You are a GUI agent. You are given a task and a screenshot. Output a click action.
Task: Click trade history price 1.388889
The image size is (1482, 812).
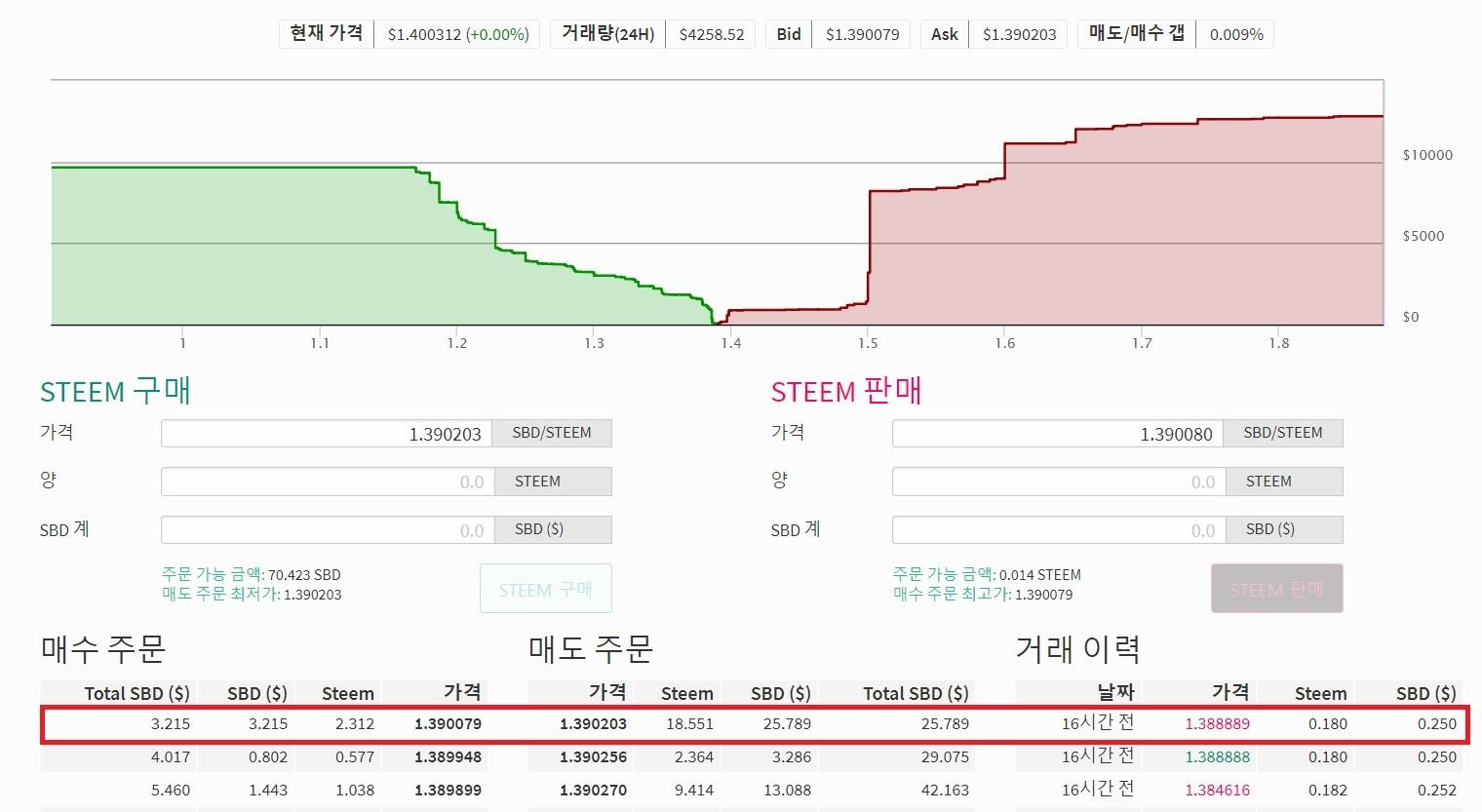pyautogui.click(x=1217, y=724)
